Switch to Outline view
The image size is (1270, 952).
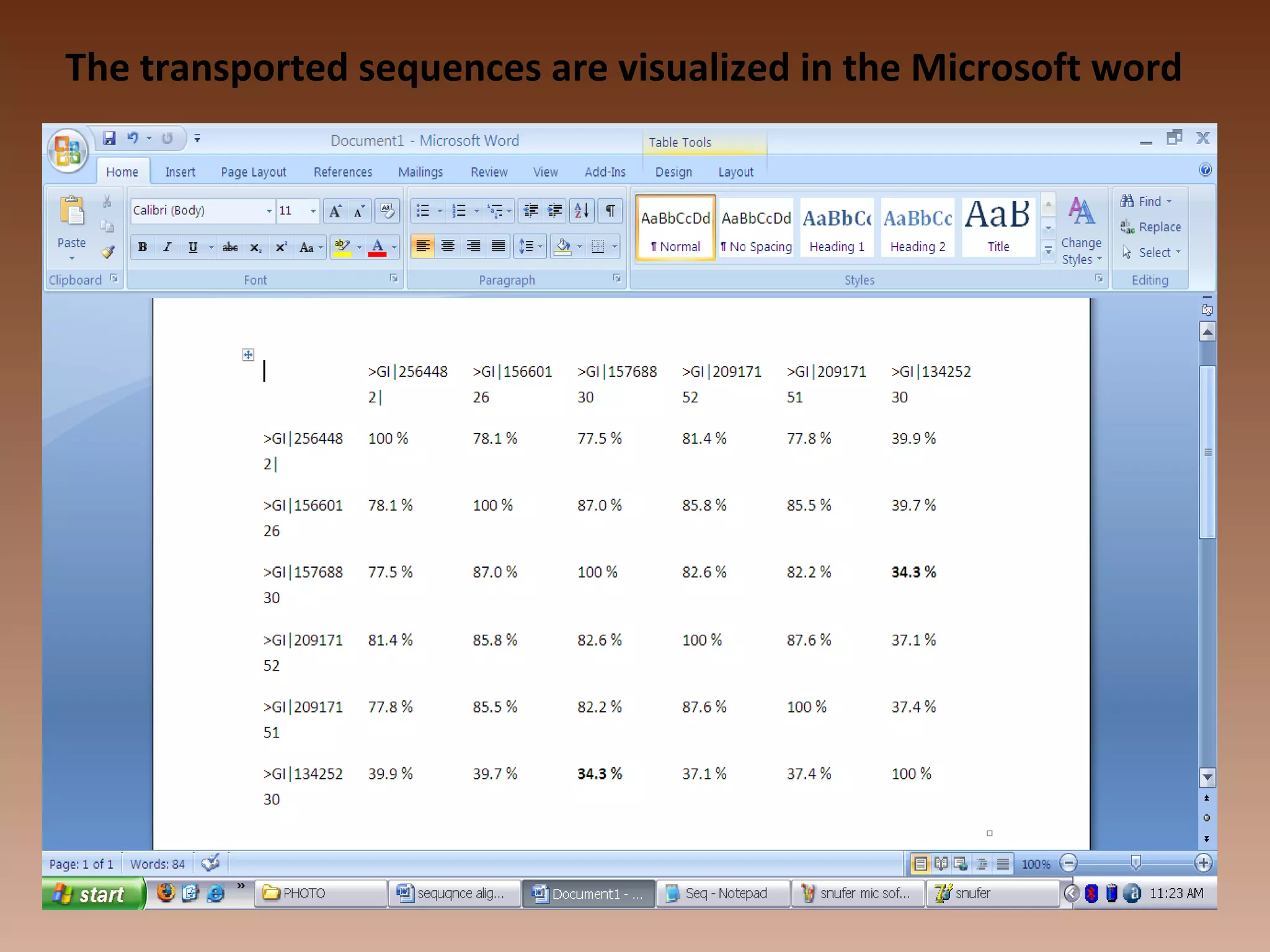tap(982, 863)
